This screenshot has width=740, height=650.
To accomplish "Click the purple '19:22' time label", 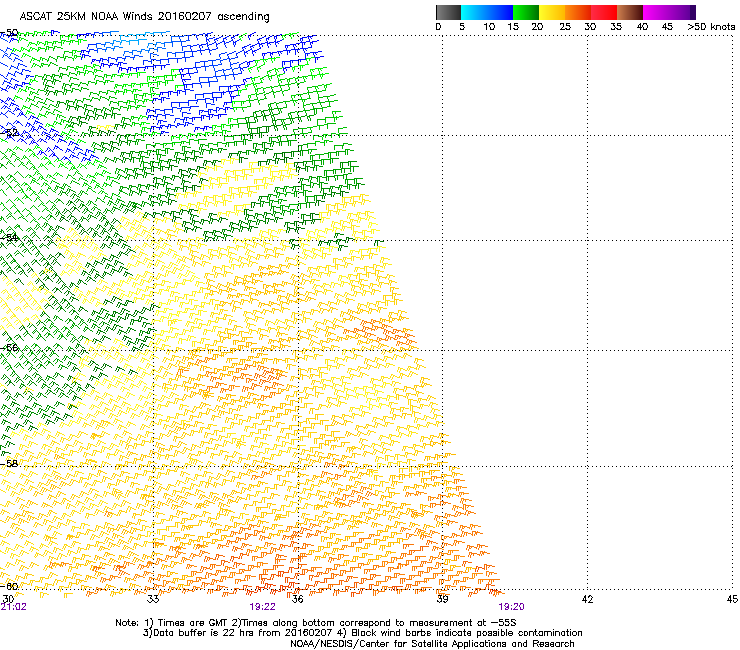I will [262, 607].
